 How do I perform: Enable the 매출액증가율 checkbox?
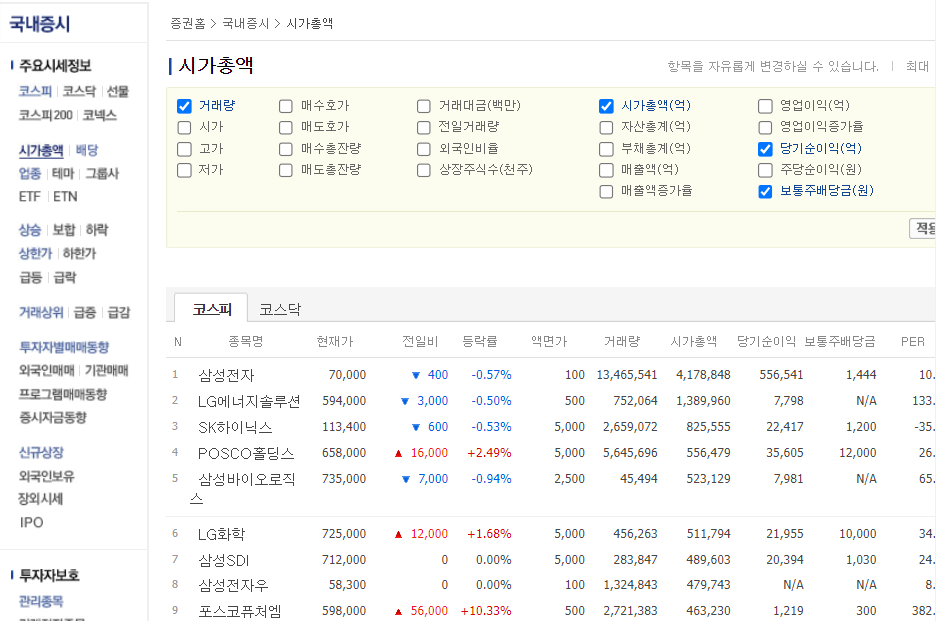pos(606,191)
